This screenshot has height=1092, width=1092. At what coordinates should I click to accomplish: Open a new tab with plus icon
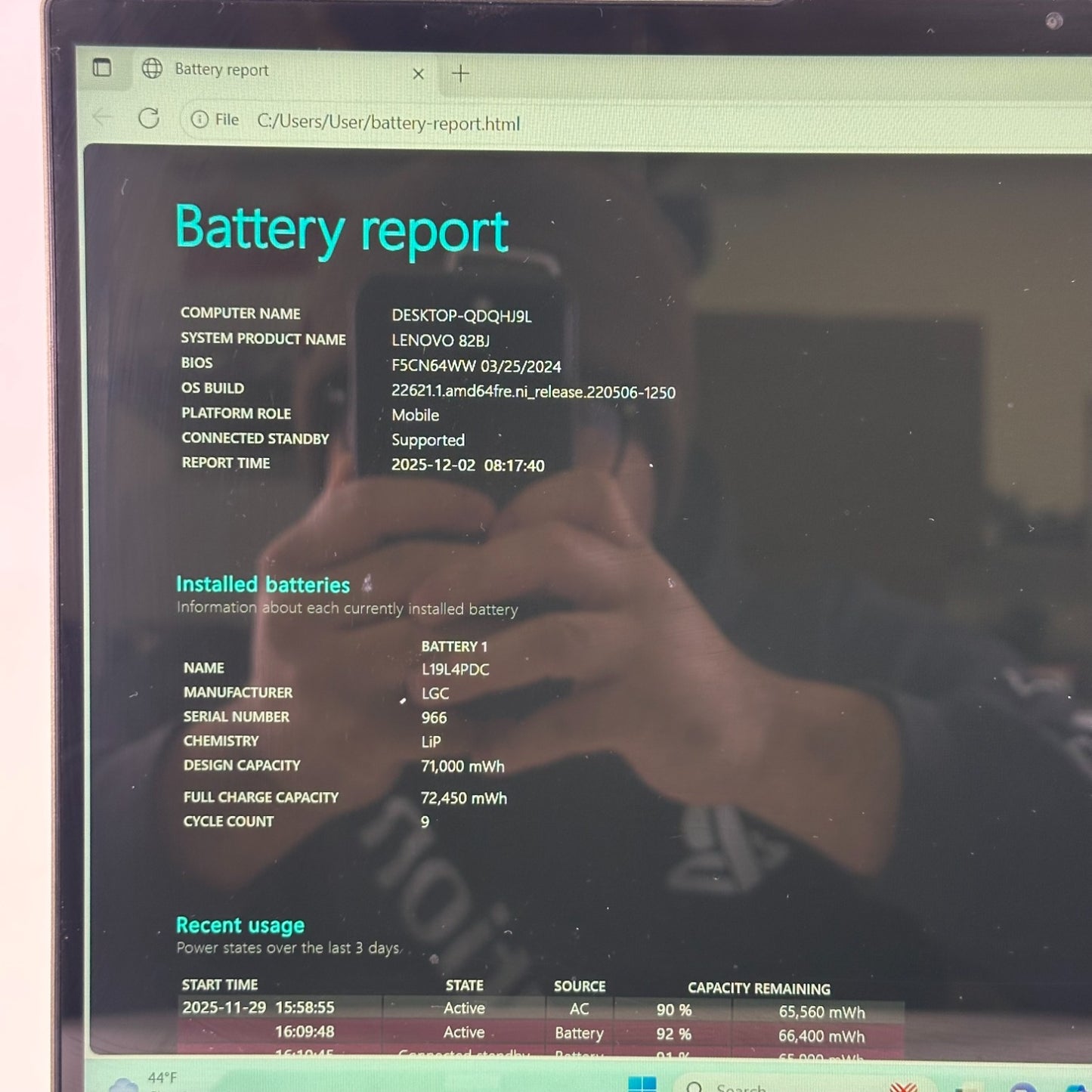pos(460,73)
